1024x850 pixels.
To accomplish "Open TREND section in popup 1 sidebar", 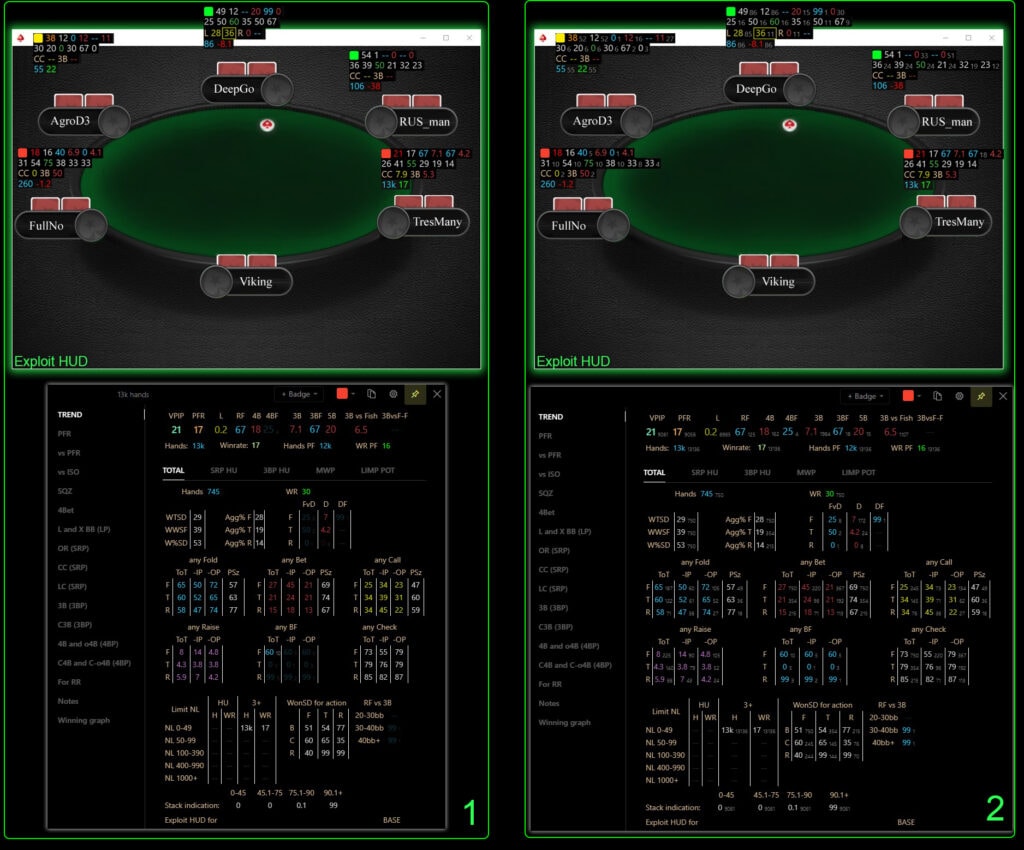I will pos(70,415).
